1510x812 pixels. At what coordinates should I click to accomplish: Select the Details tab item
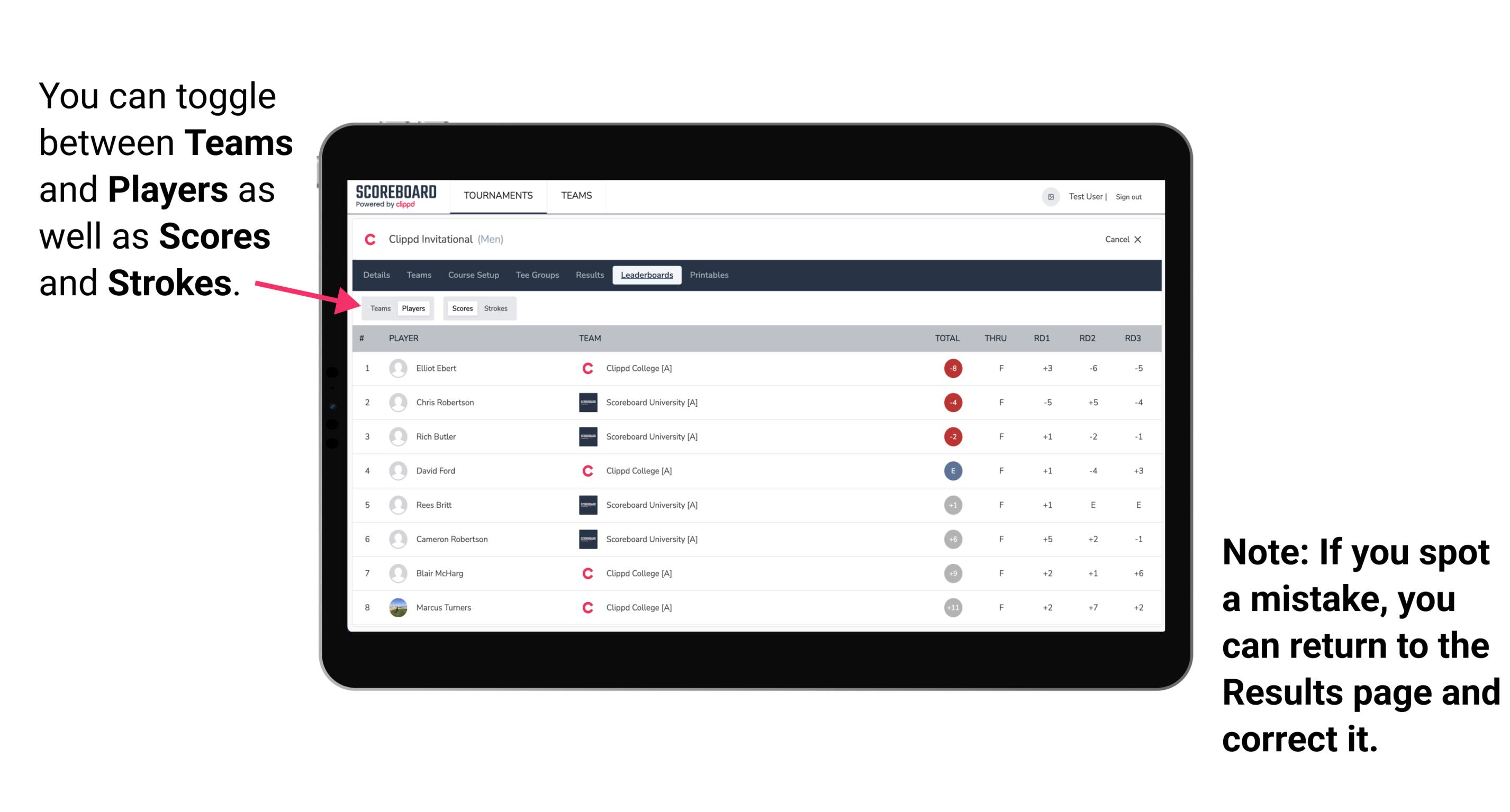[377, 274]
